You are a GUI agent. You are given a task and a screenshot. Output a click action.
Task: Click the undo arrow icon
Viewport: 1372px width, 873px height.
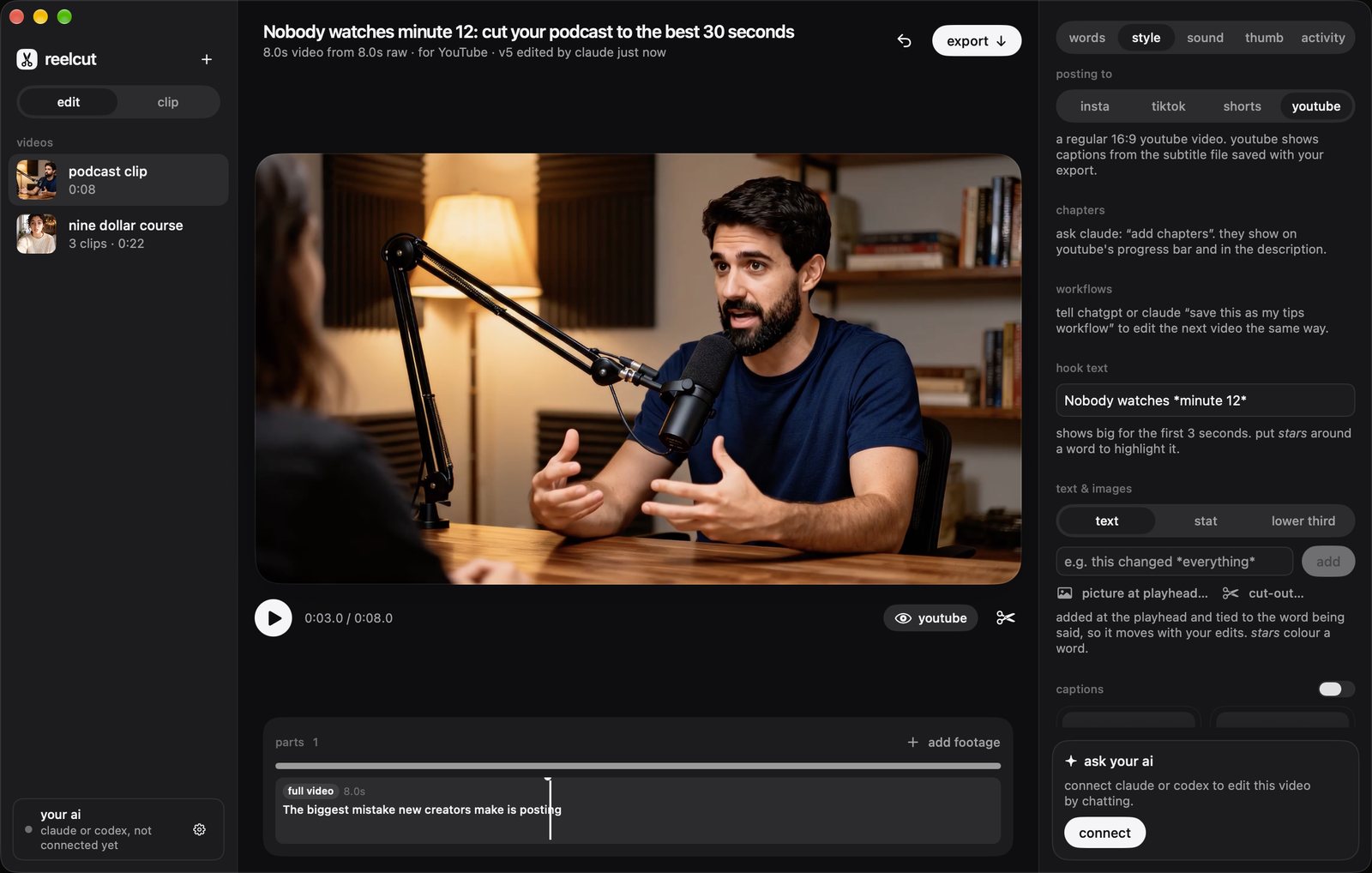pos(904,40)
